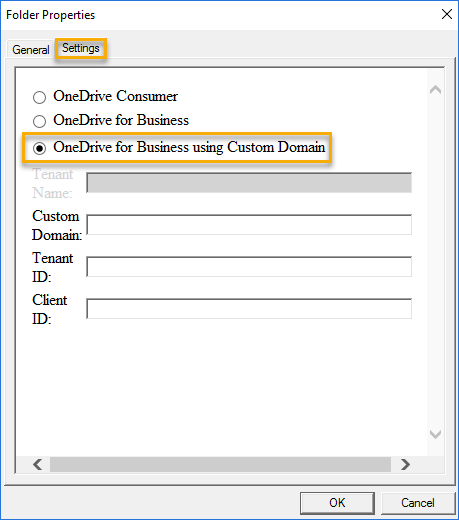
Task: Click the vertical scrollbar track
Action: [x=435, y=262]
